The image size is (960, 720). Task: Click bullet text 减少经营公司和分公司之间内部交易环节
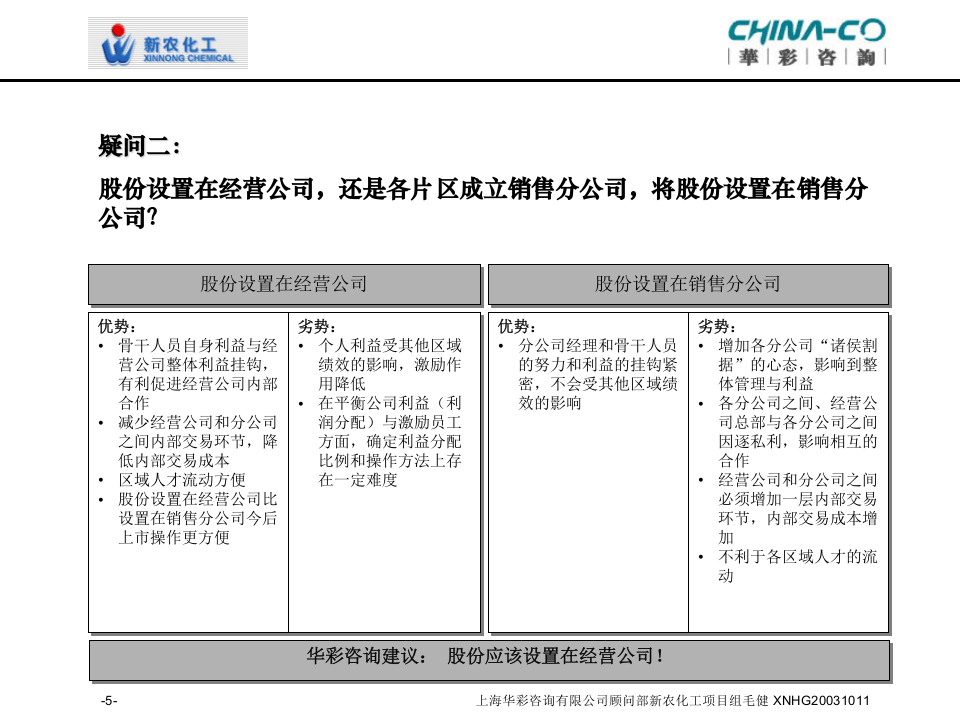click(x=198, y=441)
